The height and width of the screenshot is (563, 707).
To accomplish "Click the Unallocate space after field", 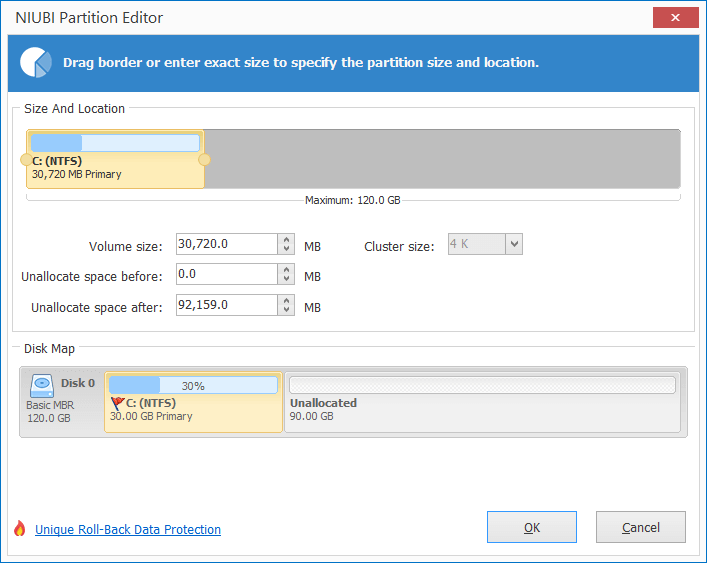I will (227, 305).
